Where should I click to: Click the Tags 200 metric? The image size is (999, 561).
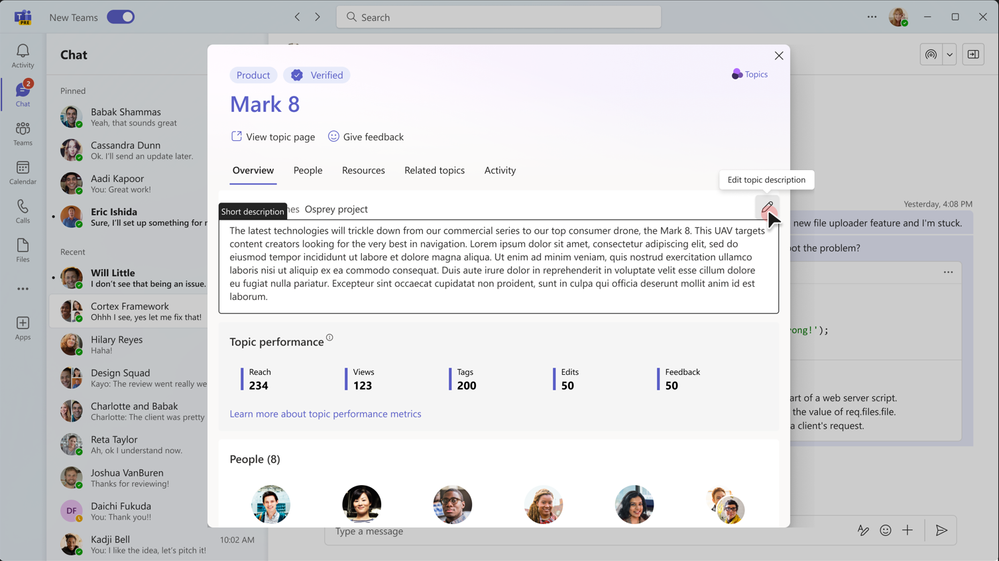pyautogui.click(x=463, y=379)
